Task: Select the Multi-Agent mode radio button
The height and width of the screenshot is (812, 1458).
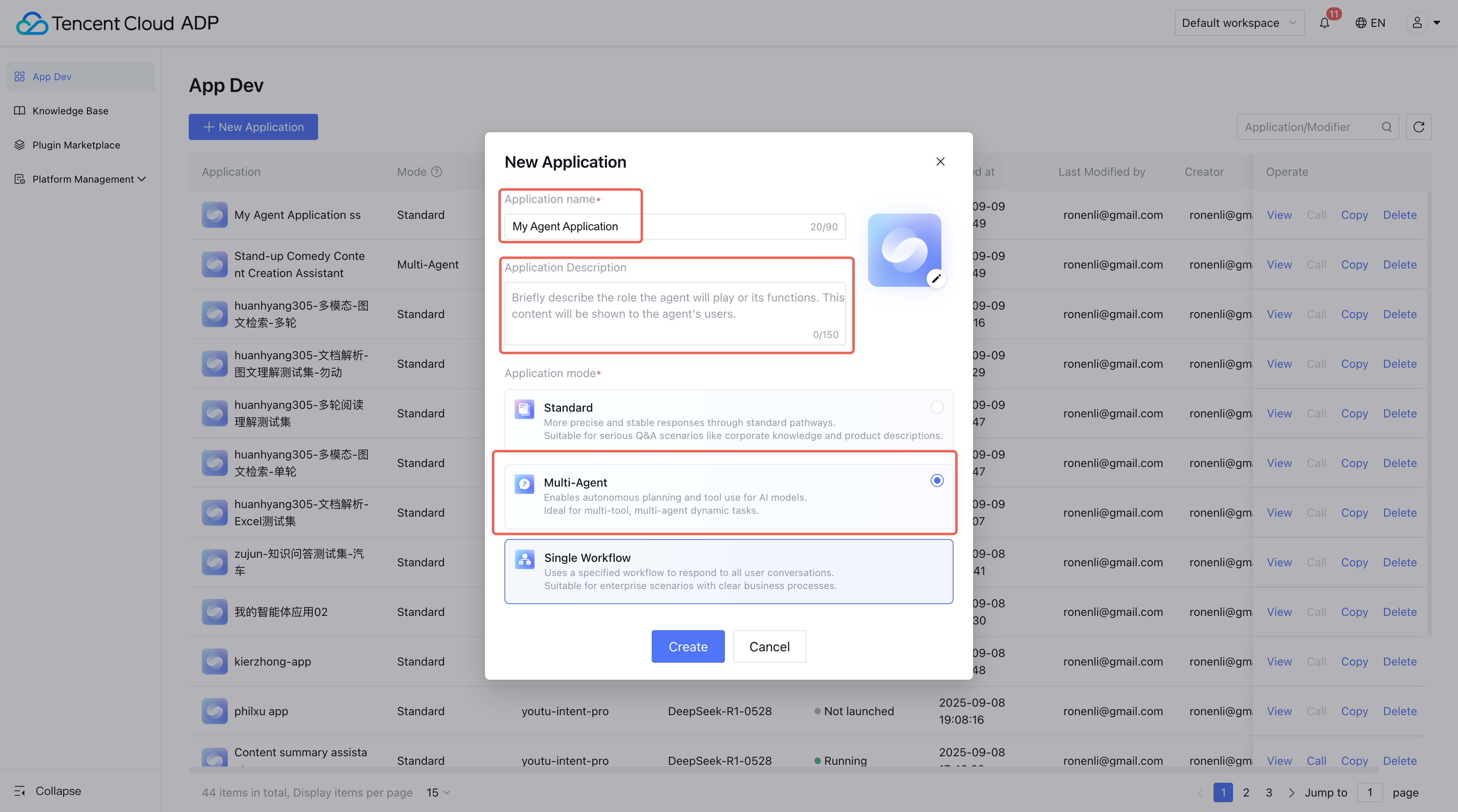Action: [937, 480]
